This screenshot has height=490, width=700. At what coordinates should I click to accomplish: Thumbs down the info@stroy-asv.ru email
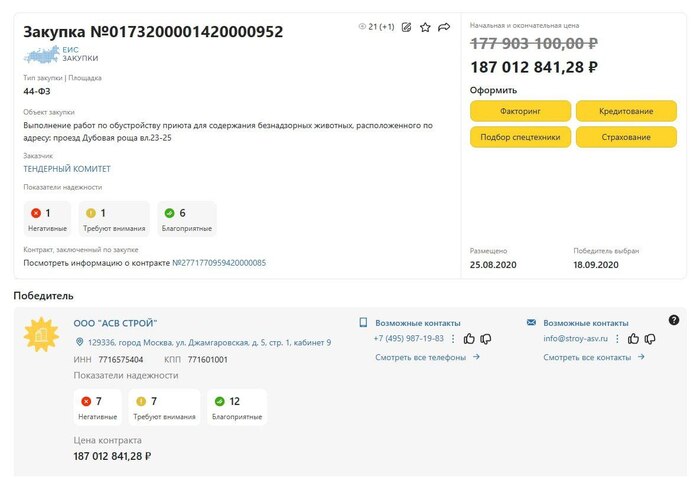coord(650,339)
